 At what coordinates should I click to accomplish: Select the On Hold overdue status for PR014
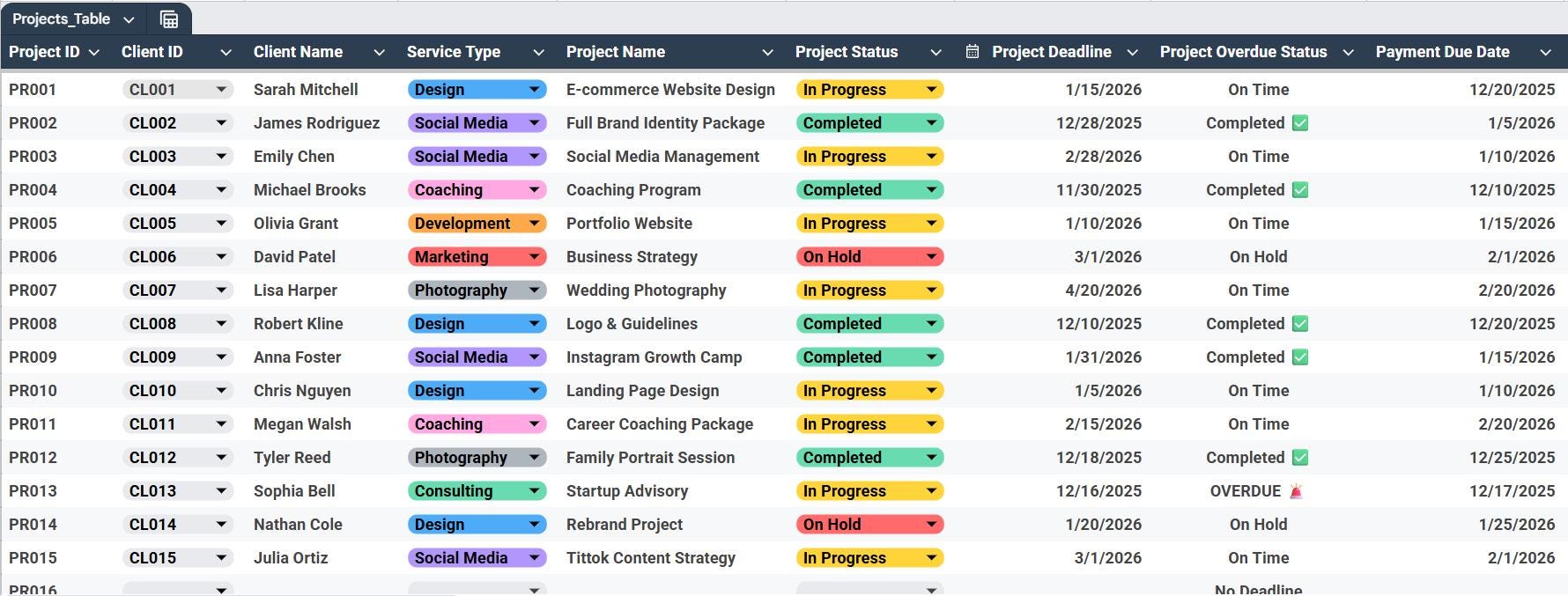click(1258, 525)
